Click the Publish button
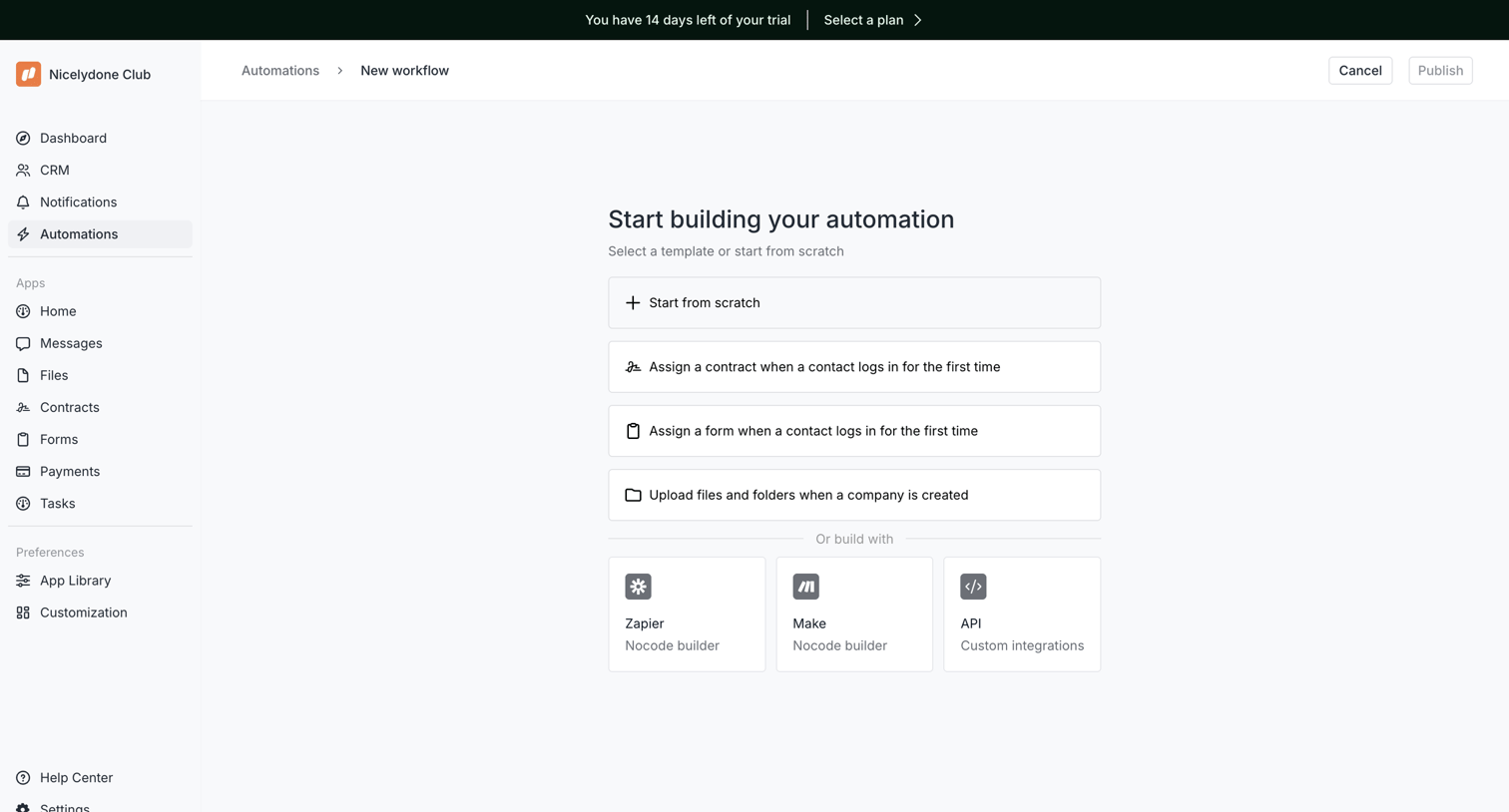 [x=1440, y=70]
